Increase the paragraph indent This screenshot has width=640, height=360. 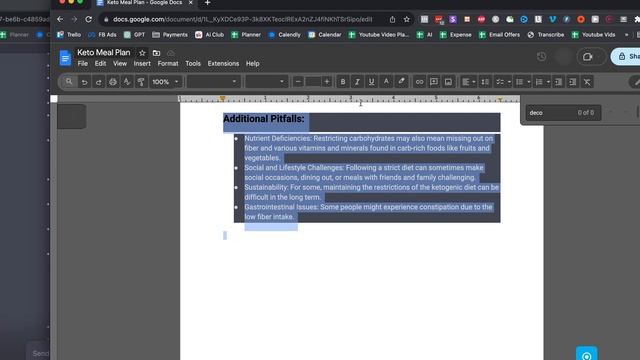pos(573,82)
